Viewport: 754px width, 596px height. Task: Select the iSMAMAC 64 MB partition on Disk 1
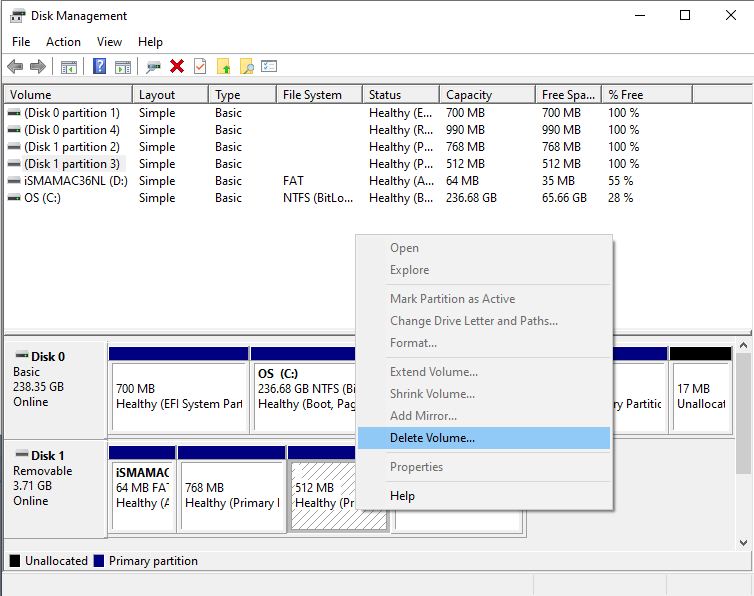click(x=142, y=489)
